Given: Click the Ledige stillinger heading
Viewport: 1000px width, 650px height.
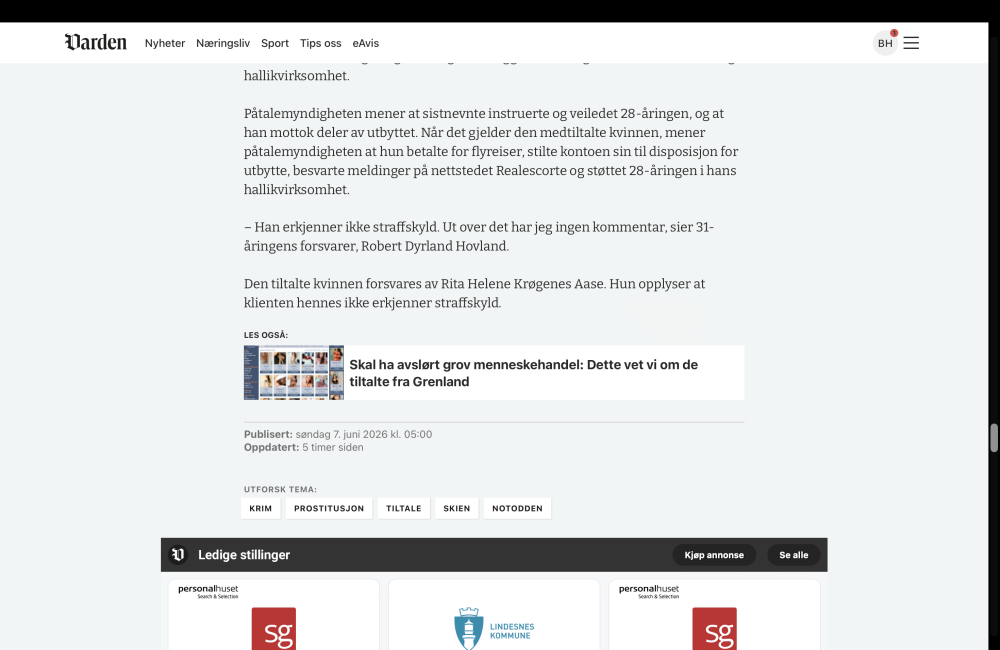Looking at the screenshot, I should 244,555.
